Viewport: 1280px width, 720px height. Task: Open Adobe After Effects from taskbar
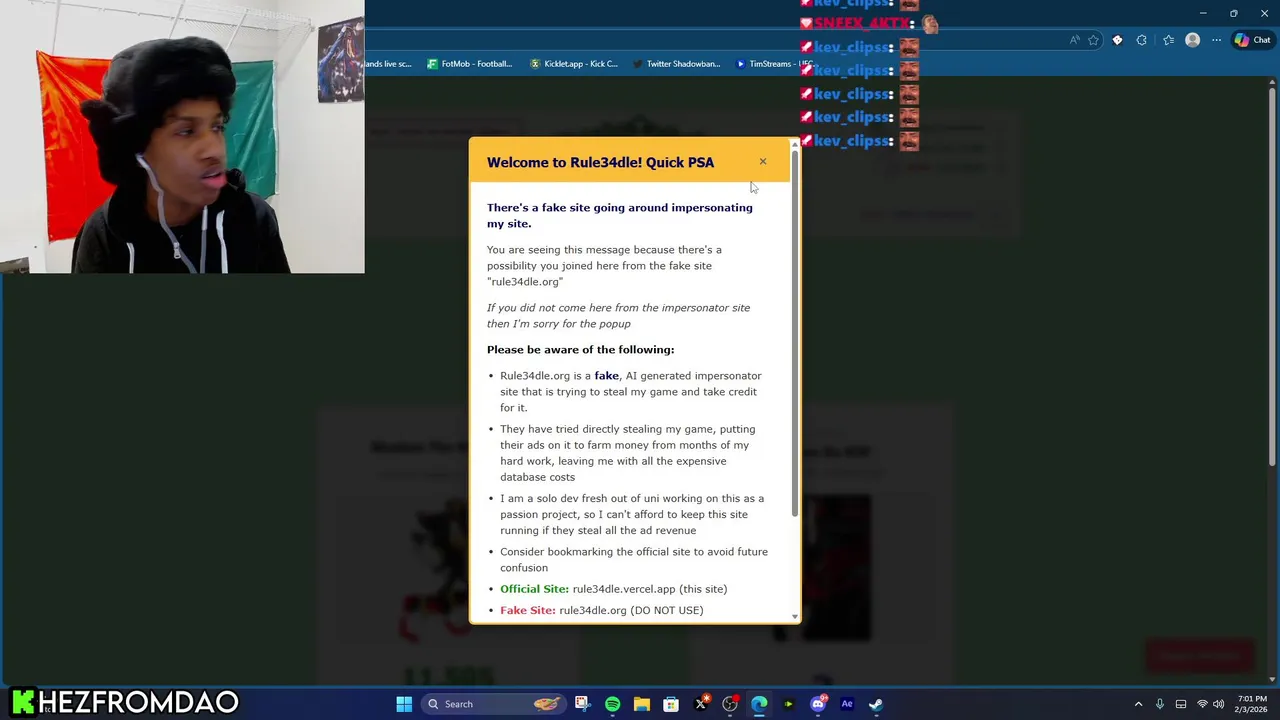click(x=847, y=704)
